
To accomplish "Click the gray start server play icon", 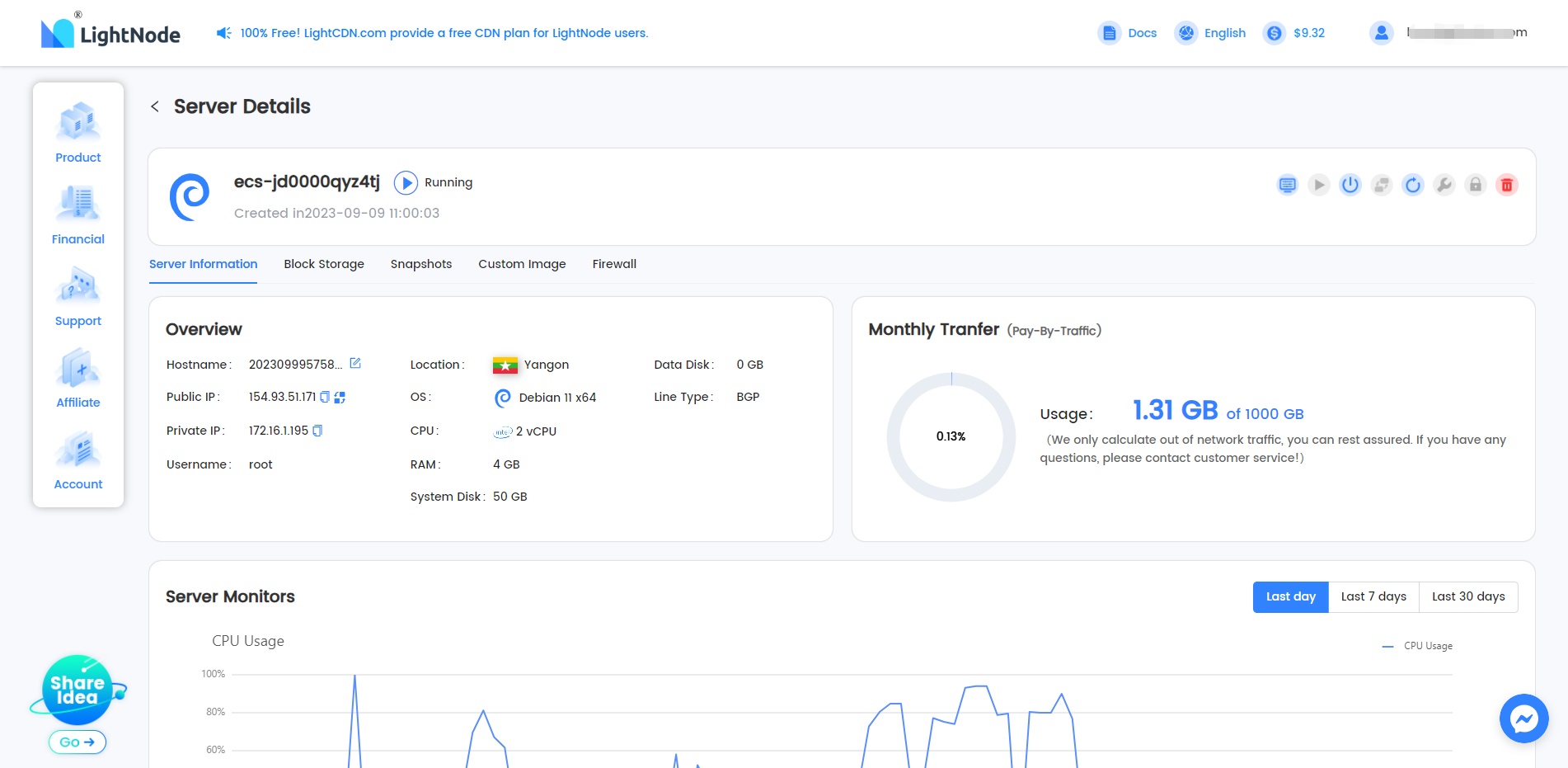I will coord(1319,185).
